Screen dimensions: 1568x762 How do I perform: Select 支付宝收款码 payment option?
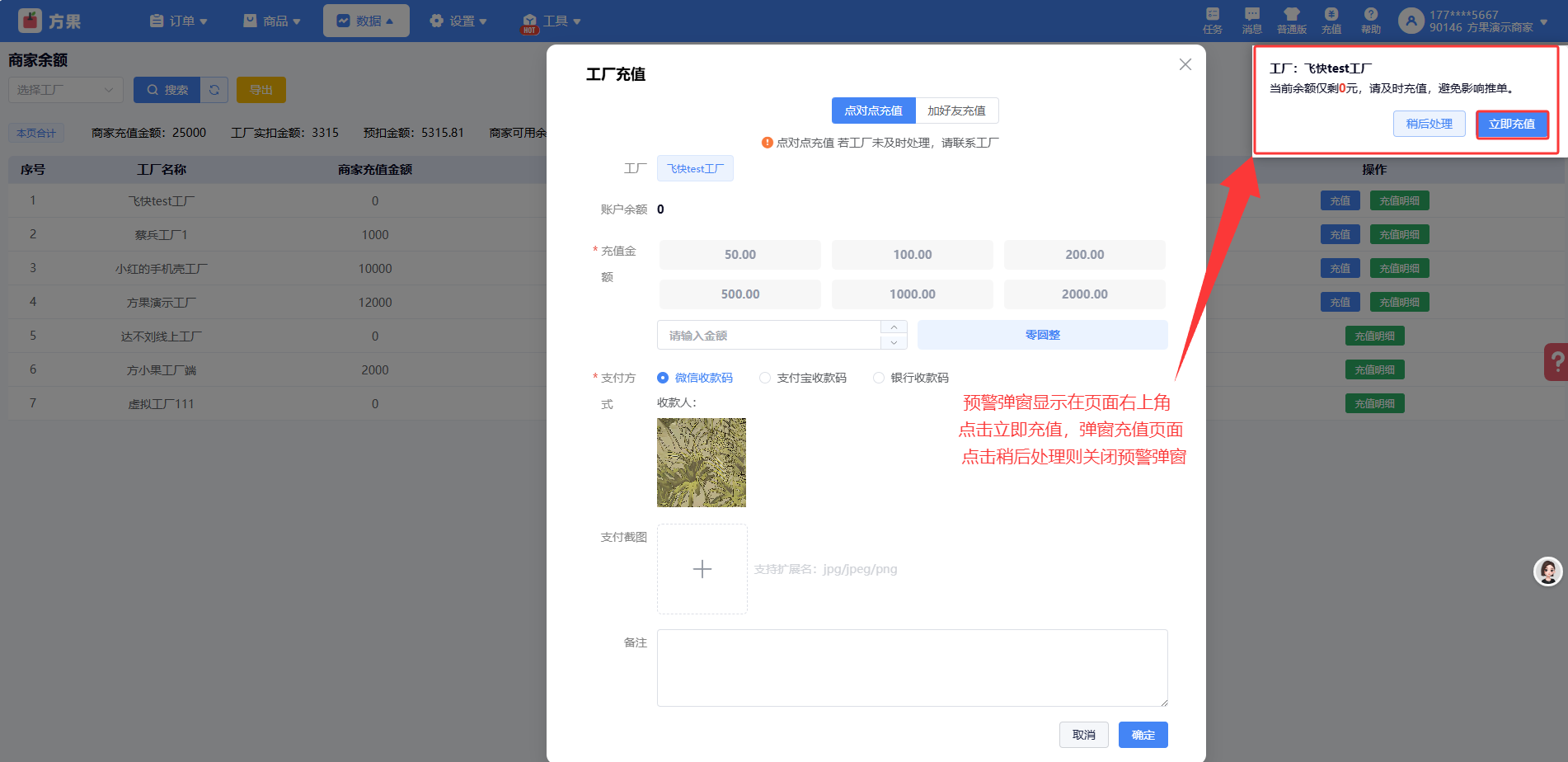[x=765, y=378]
